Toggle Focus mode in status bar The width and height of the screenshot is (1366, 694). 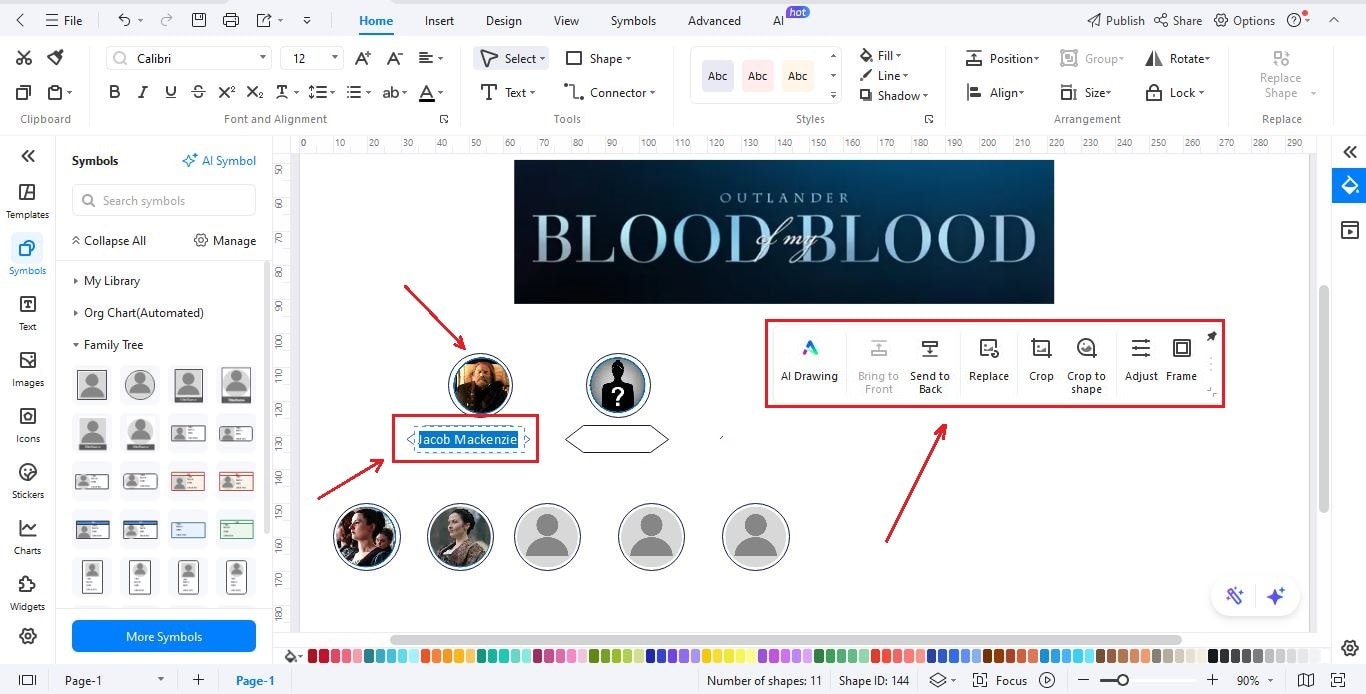point(999,680)
